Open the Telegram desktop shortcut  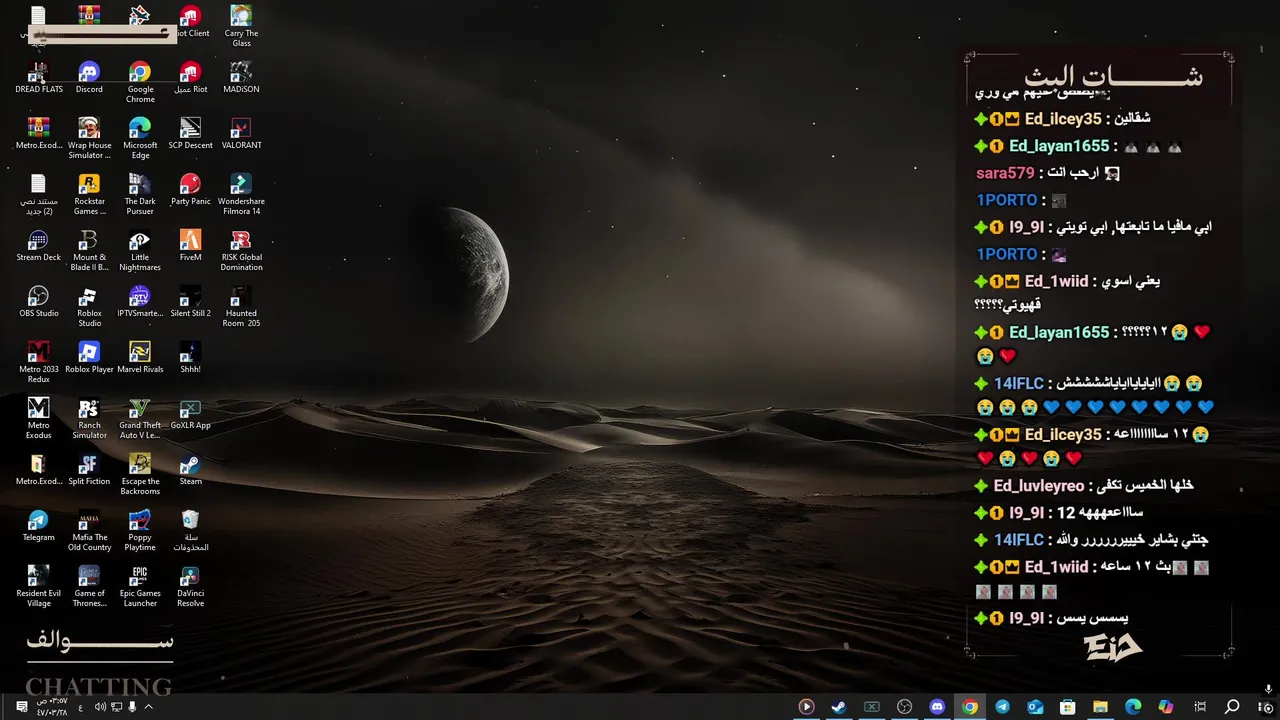tap(38, 526)
